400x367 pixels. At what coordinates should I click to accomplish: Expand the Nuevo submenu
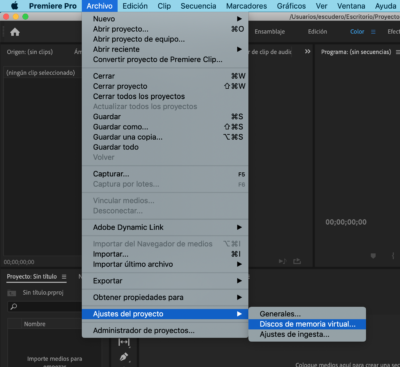(x=165, y=19)
